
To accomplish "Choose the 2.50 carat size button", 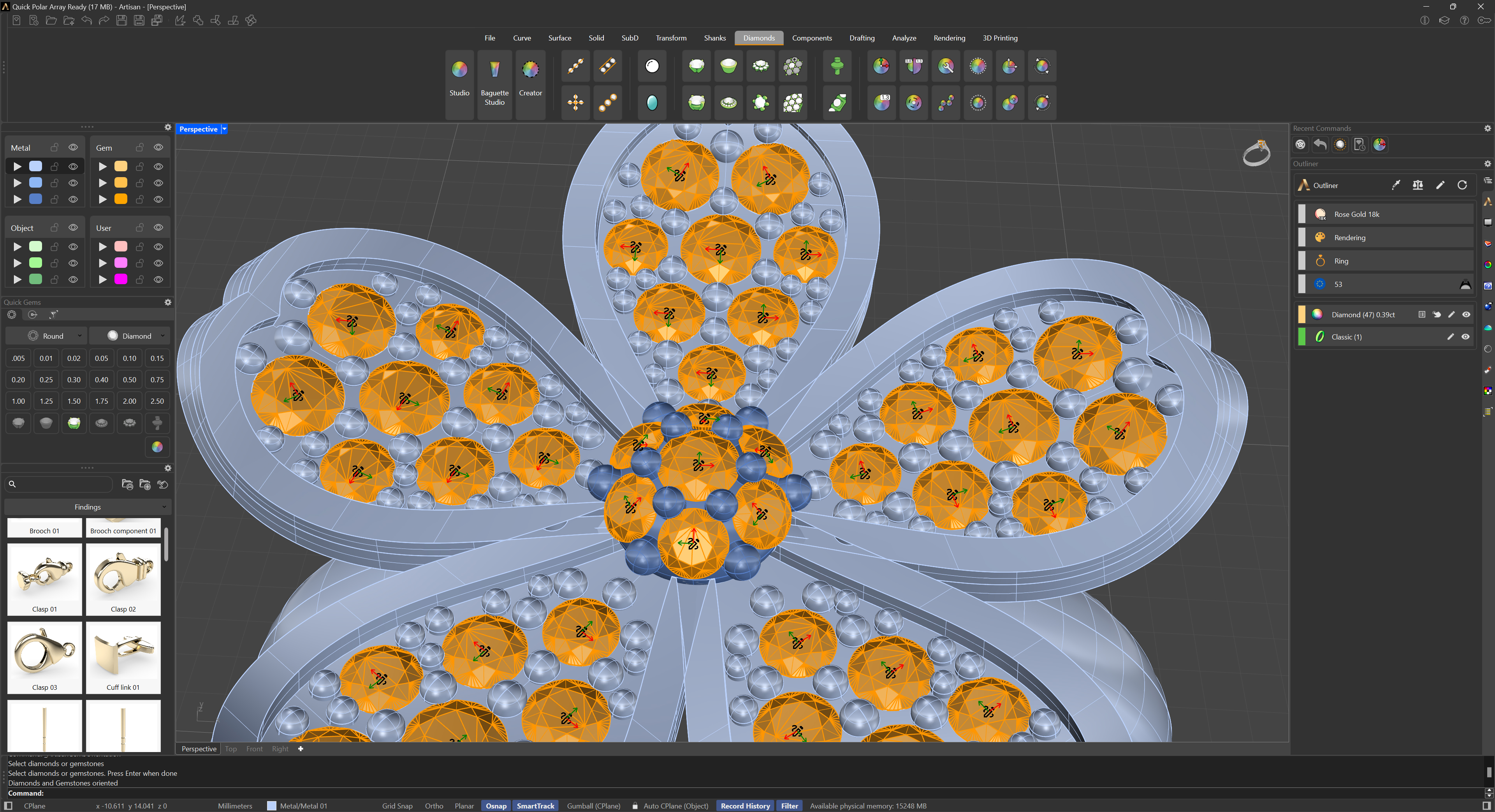I will [x=157, y=401].
